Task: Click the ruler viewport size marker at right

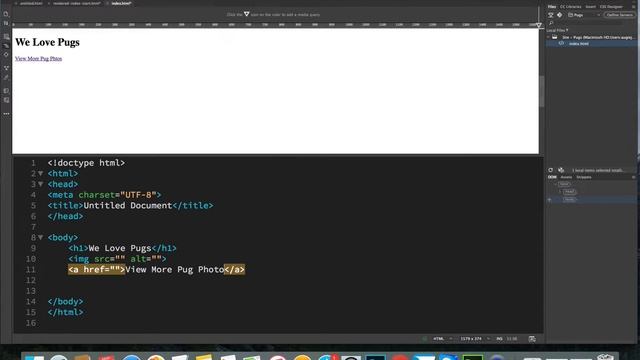Action: click(539, 25)
